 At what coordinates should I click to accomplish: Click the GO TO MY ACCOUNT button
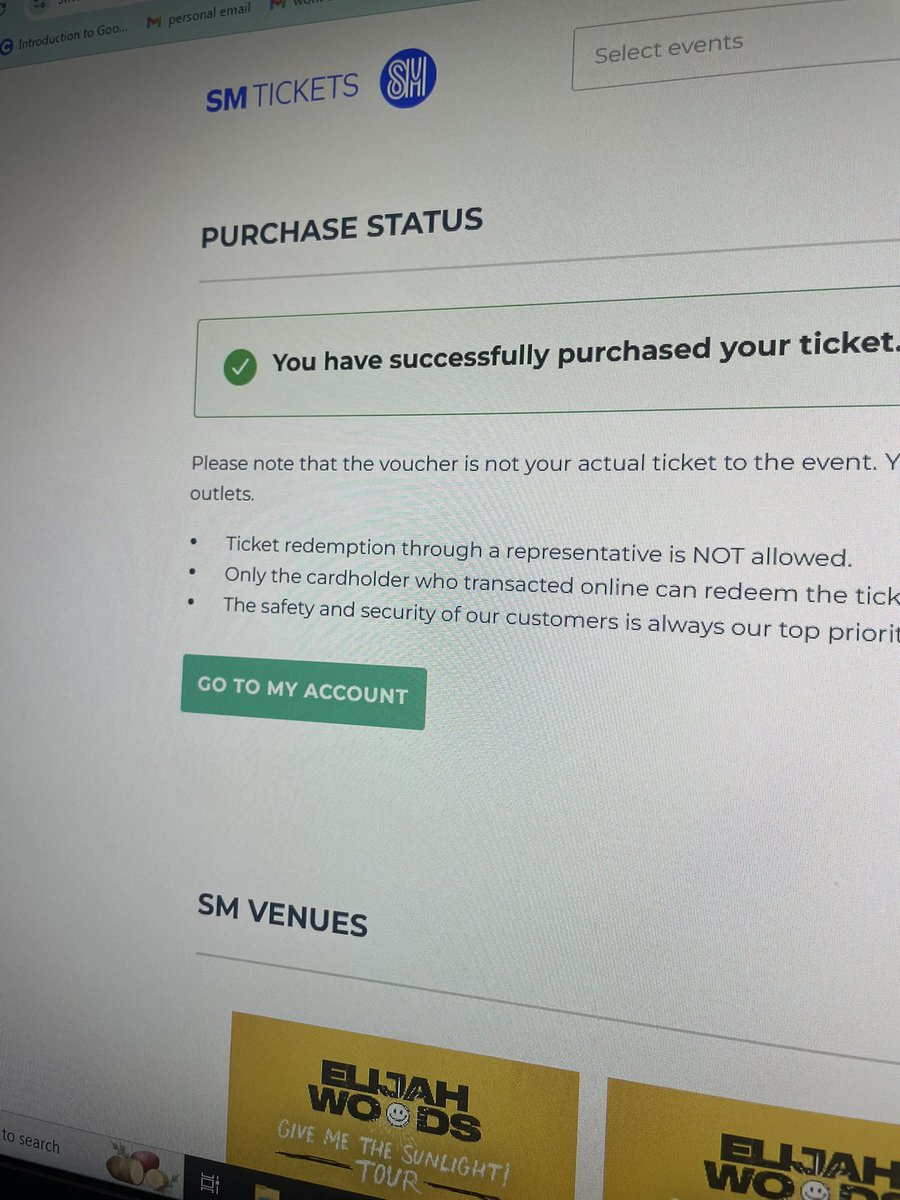(303, 692)
